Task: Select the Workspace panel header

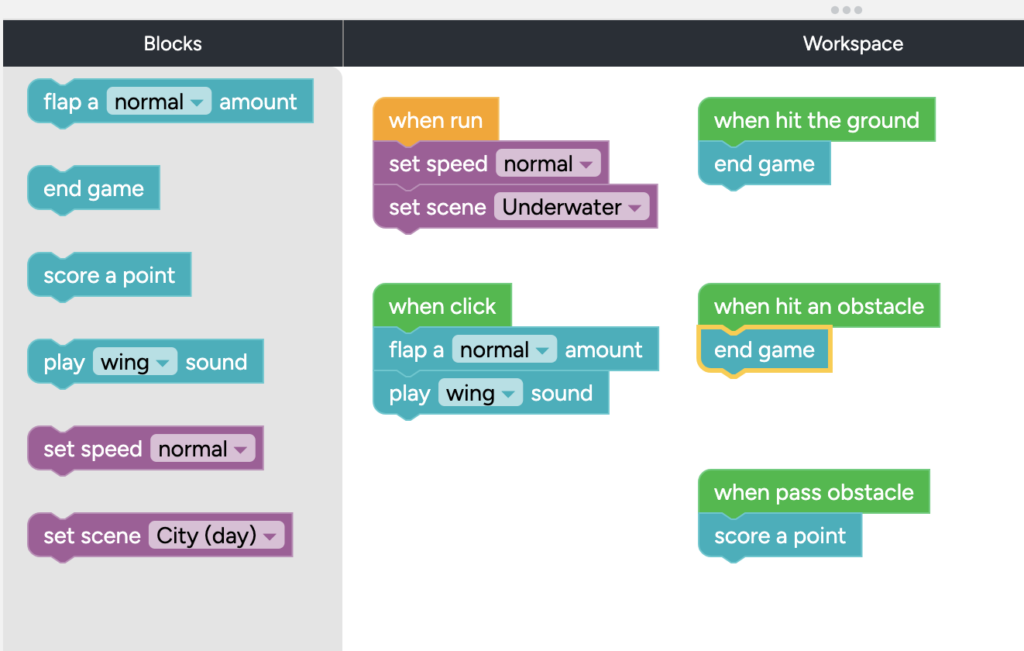Action: [852, 43]
